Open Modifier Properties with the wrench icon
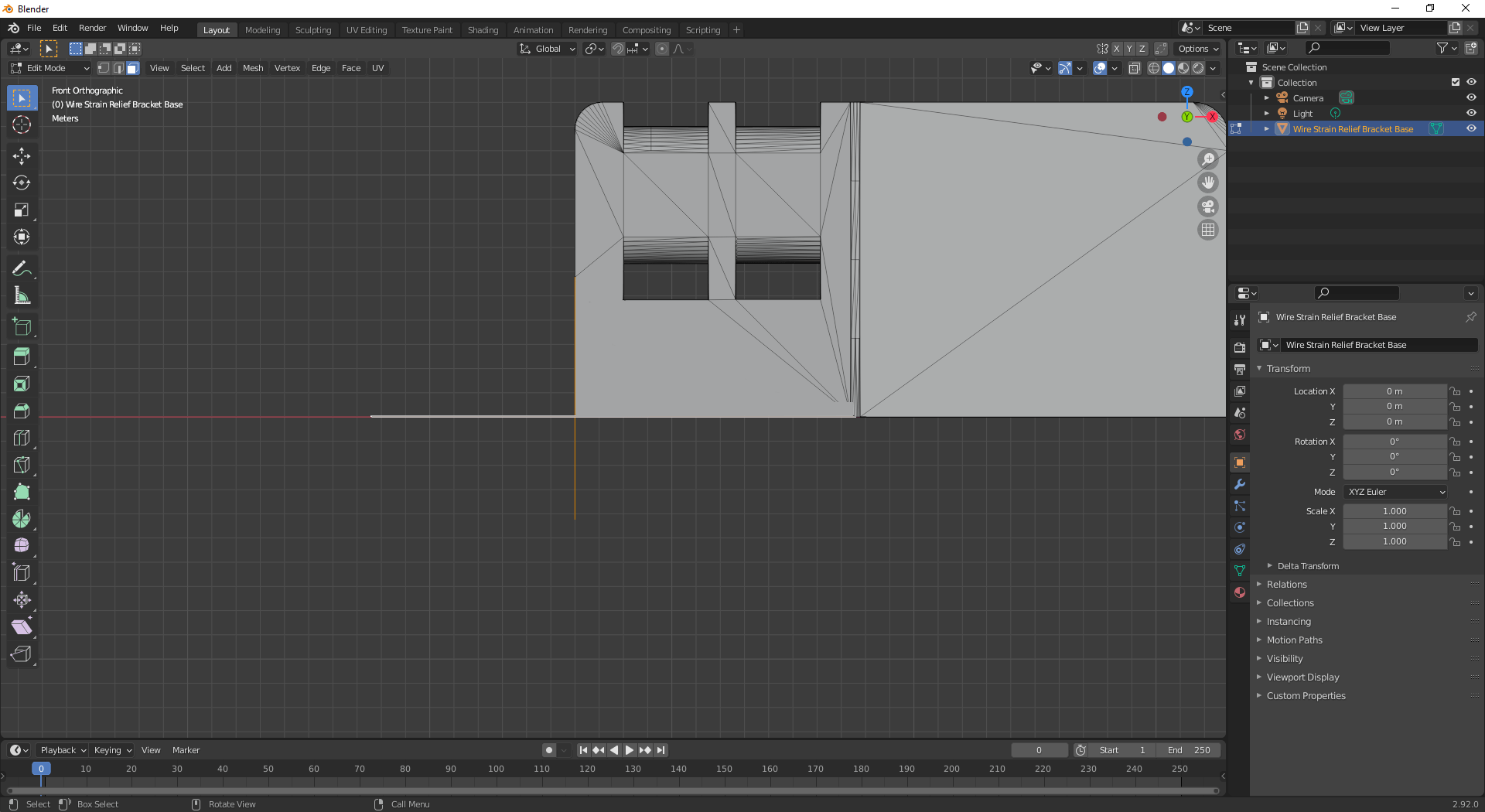The height and width of the screenshot is (812, 1485). (1239, 484)
